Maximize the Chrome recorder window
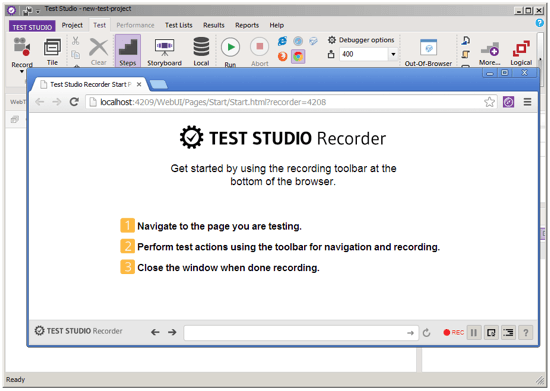The height and width of the screenshot is (391, 550). click(504, 73)
